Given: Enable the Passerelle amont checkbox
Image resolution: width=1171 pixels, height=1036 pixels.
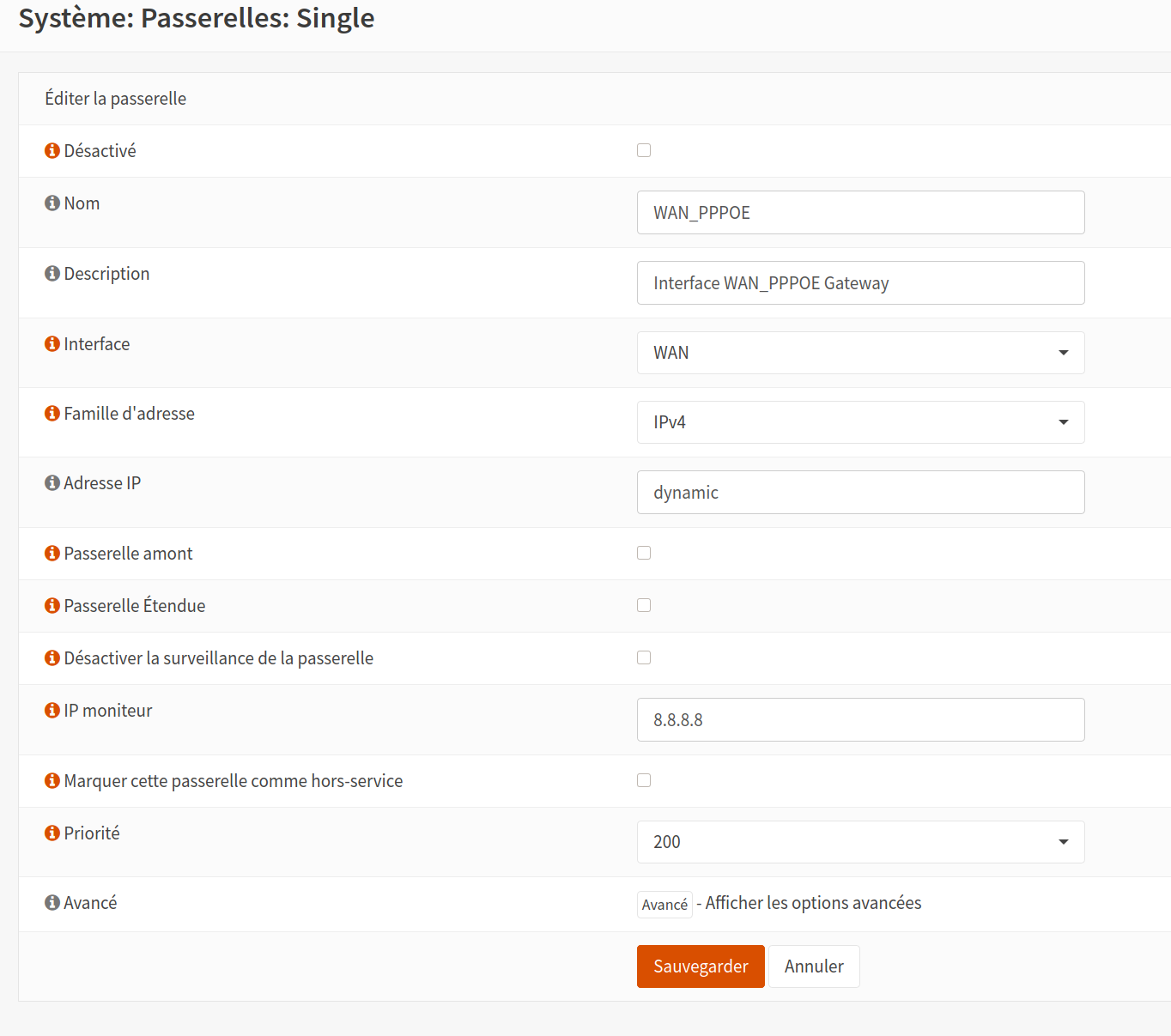Looking at the screenshot, I should click(644, 553).
